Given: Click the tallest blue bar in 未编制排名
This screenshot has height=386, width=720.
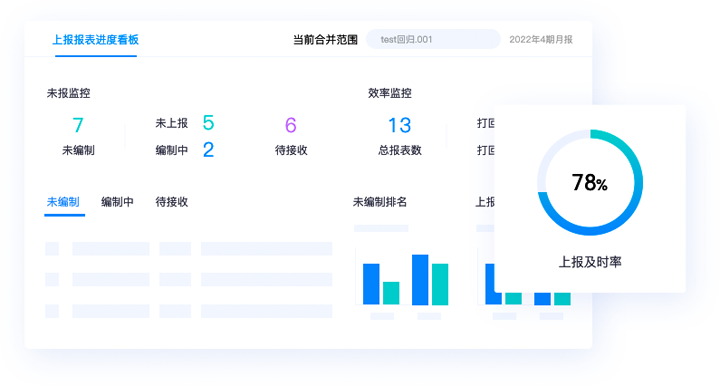Looking at the screenshot, I should (420, 280).
